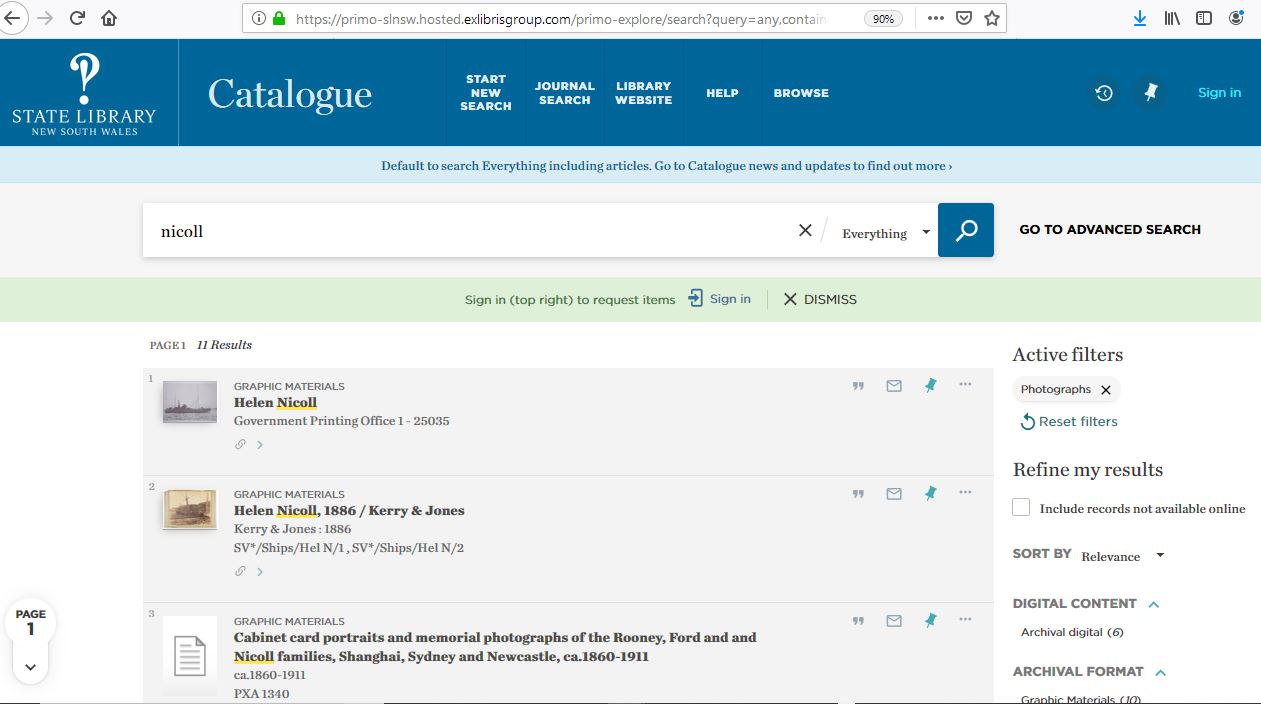Clear the search box with the X icon

coord(805,231)
